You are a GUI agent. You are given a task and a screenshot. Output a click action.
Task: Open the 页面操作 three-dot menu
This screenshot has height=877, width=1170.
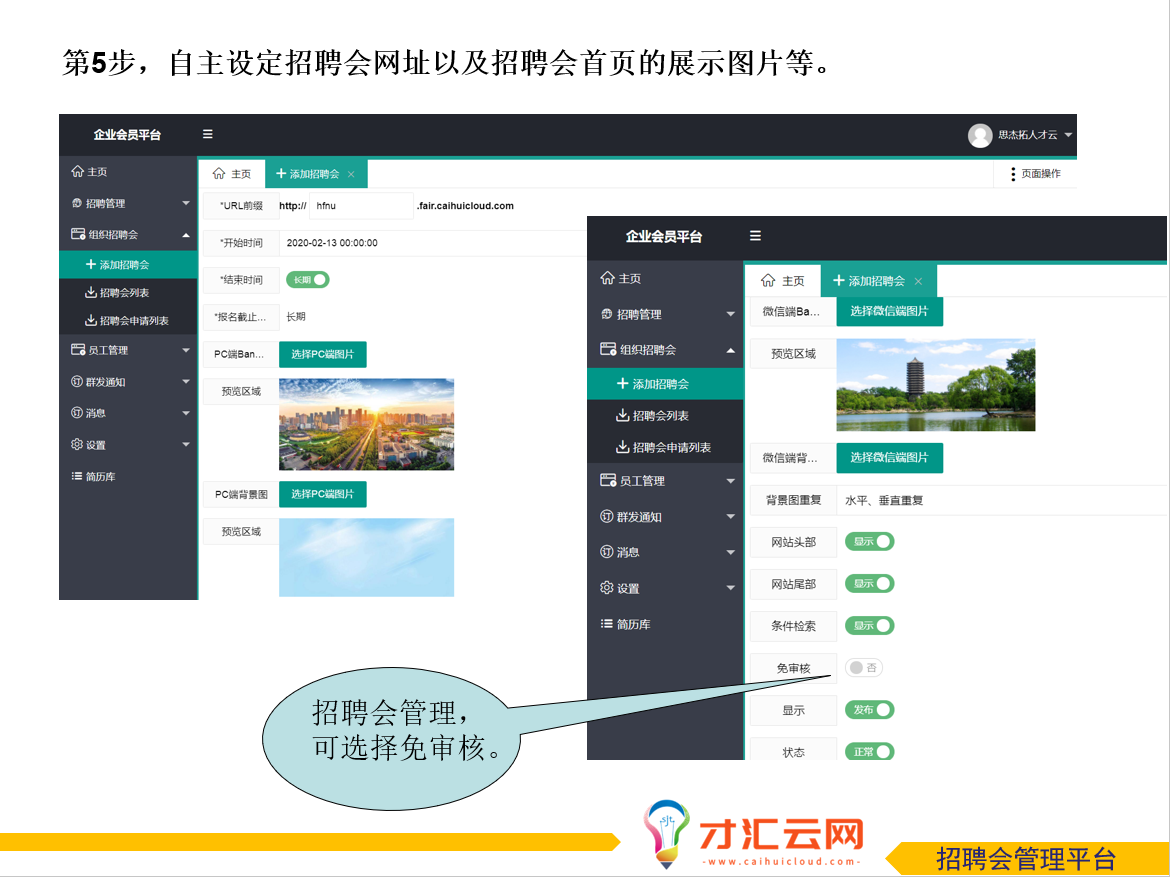[1013, 174]
